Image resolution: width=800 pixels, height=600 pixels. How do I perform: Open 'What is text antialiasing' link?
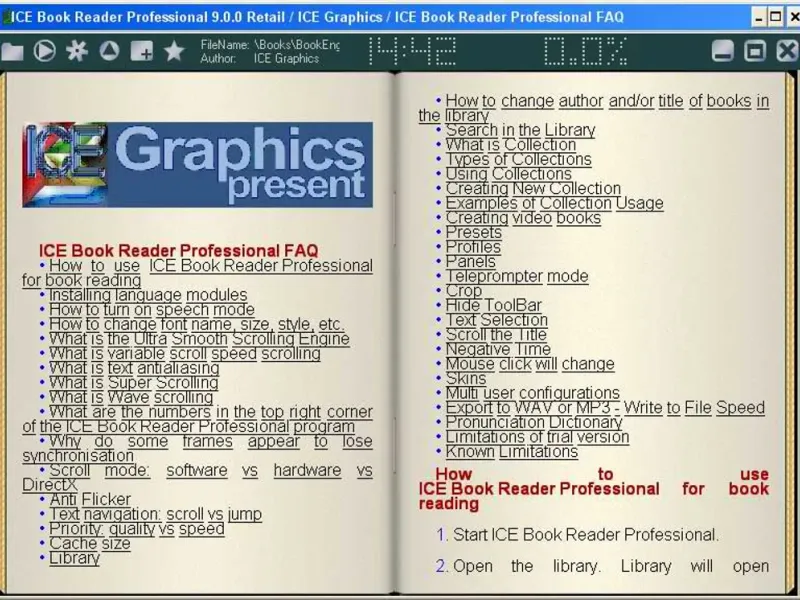tap(134, 368)
